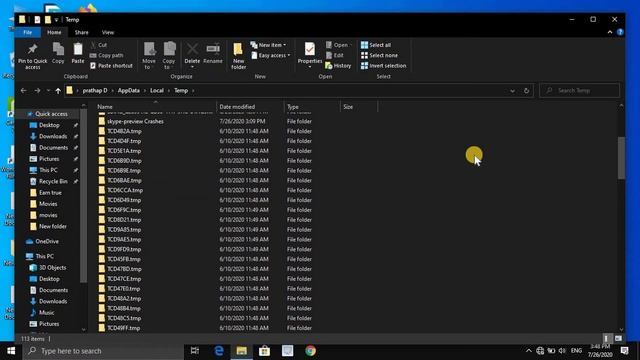This screenshot has height=360, width=640.
Task: Switch to the View ribbon tab
Action: tap(108, 32)
